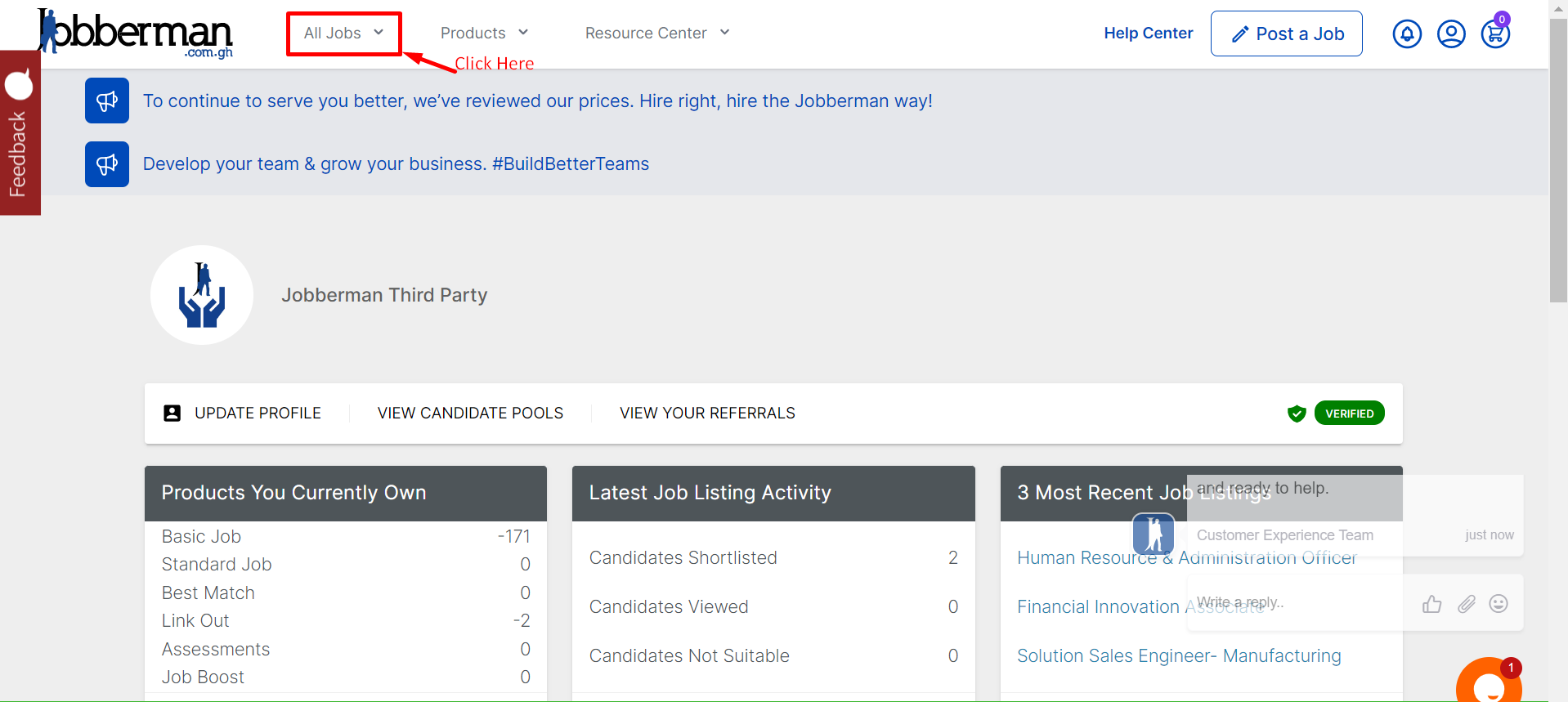Click the Post a Job button
The image size is (1568, 702).
[x=1286, y=34]
